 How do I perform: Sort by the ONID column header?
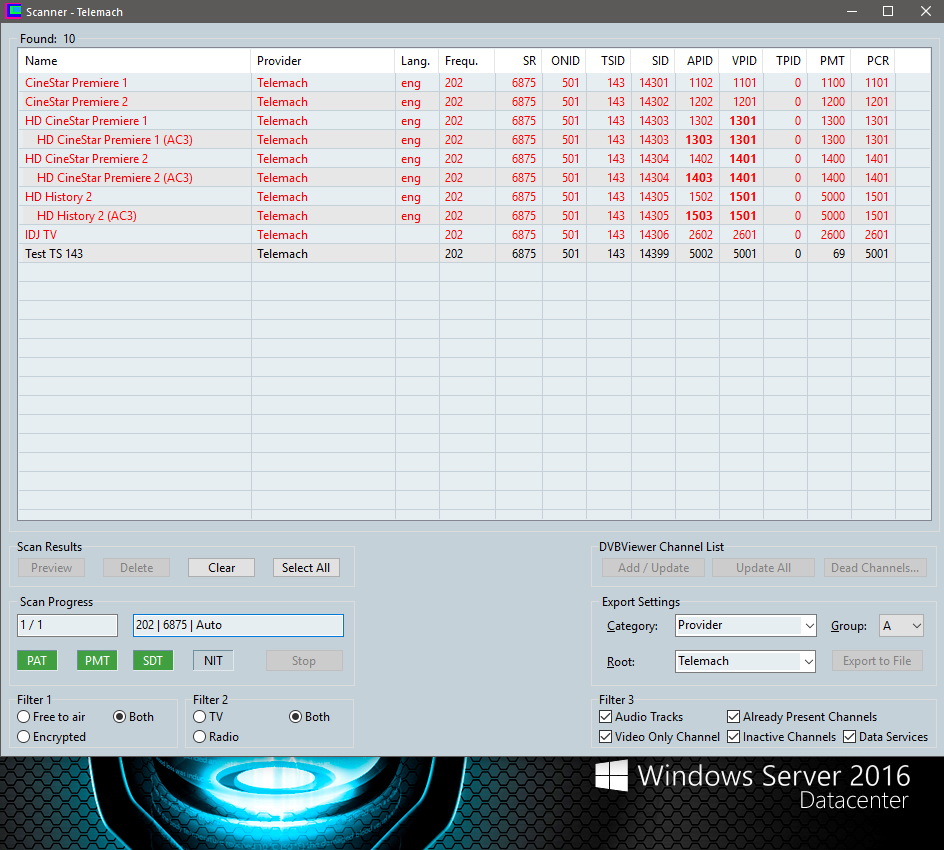(x=564, y=61)
